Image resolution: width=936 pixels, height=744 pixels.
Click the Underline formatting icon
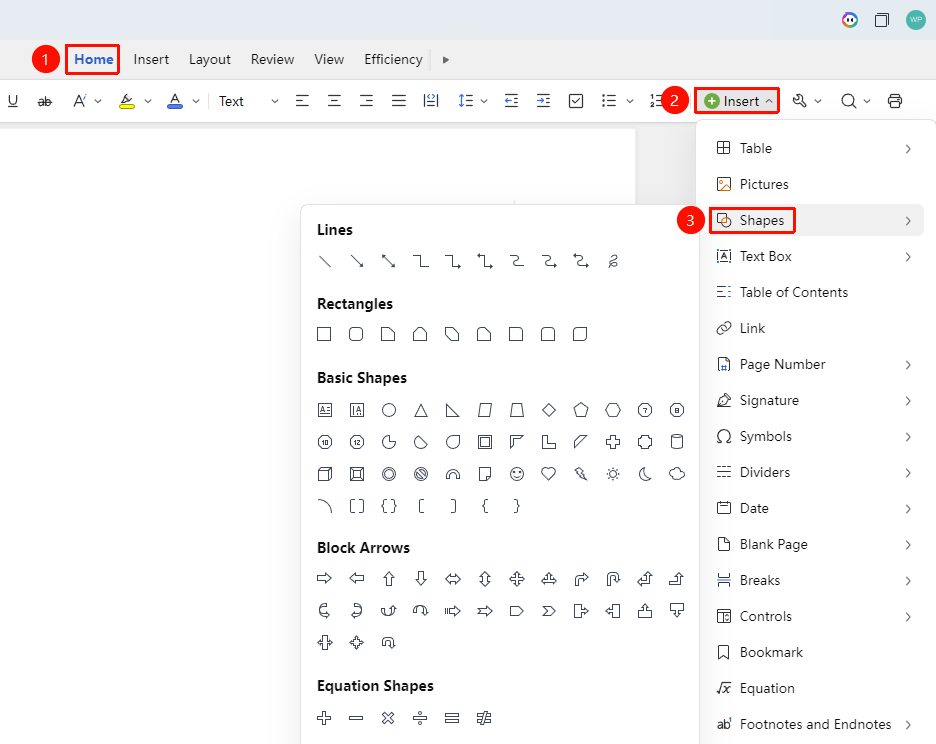[x=13, y=101]
